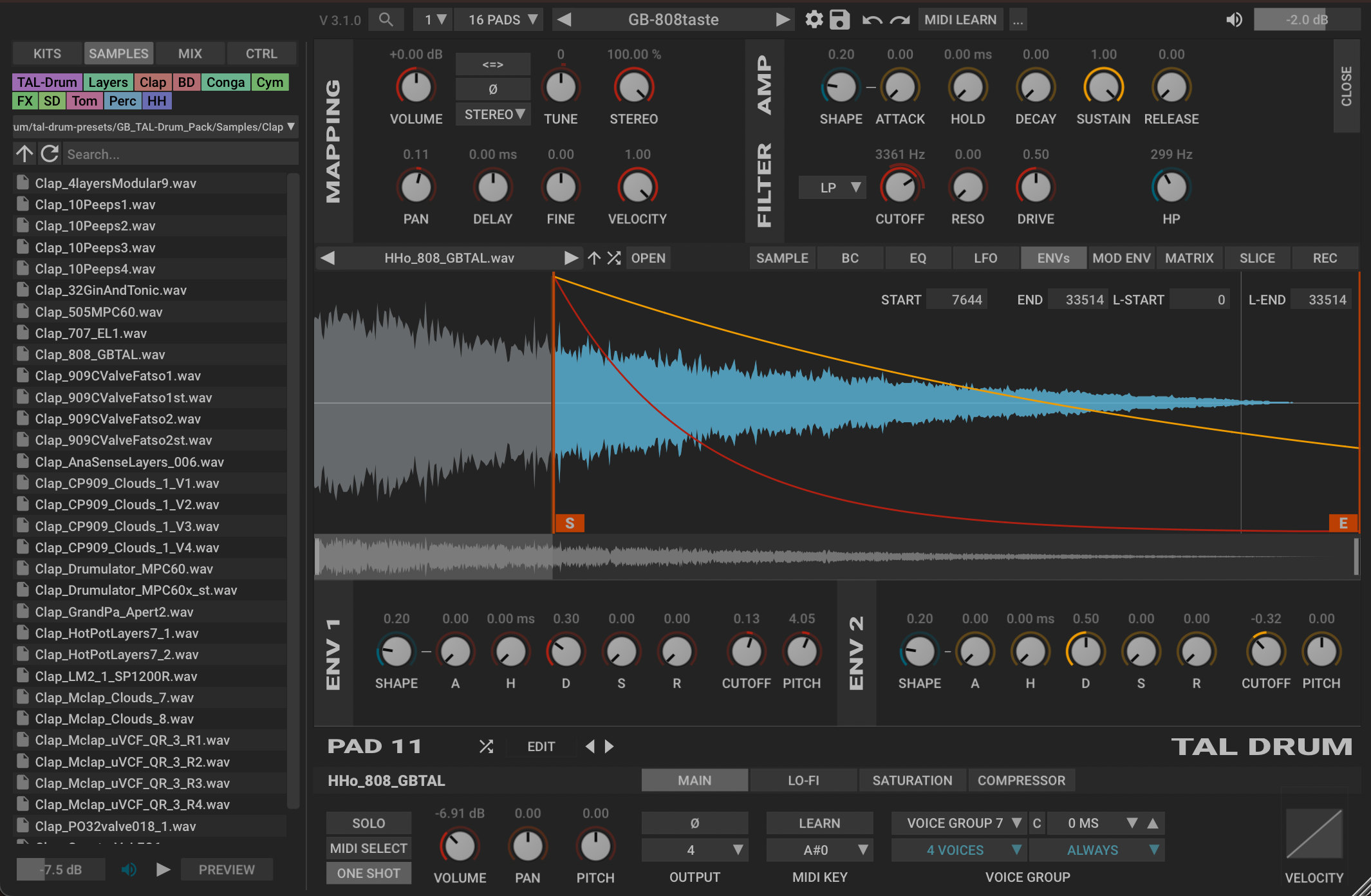Switch to the MIX tab
Screen dimensions: 1371x896
[190, 53]
